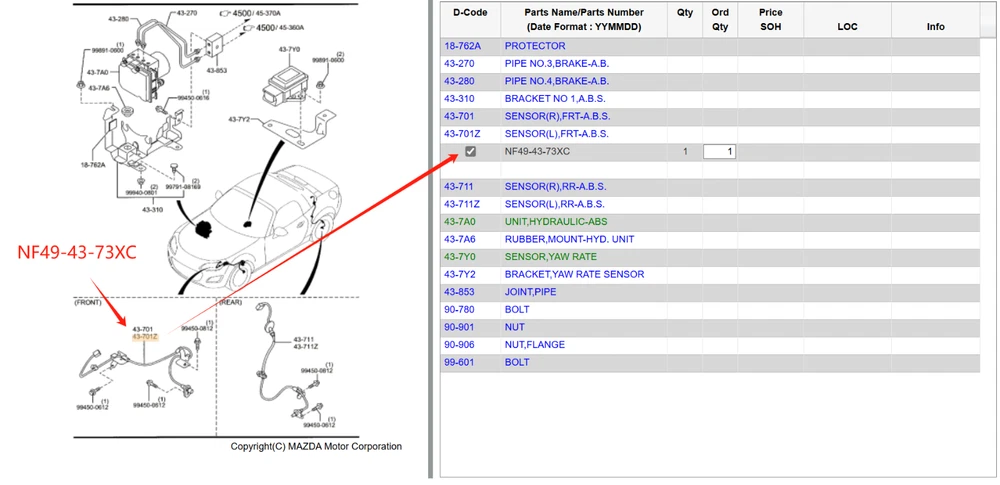Click highlighted 43-701Z label in diagram
This screenshot has width=1000, height=485.
pyautogui.click(x=144, y=337)
